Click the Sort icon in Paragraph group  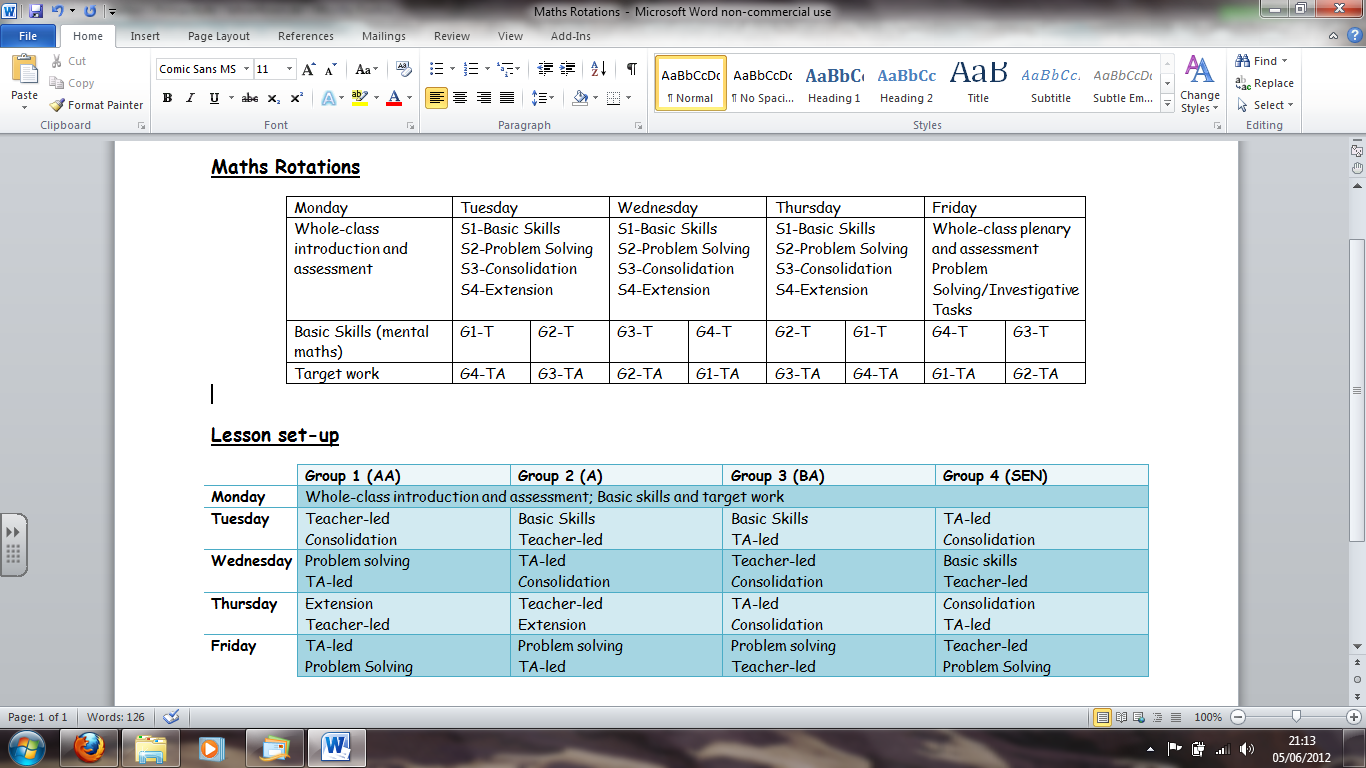point(598,69)
